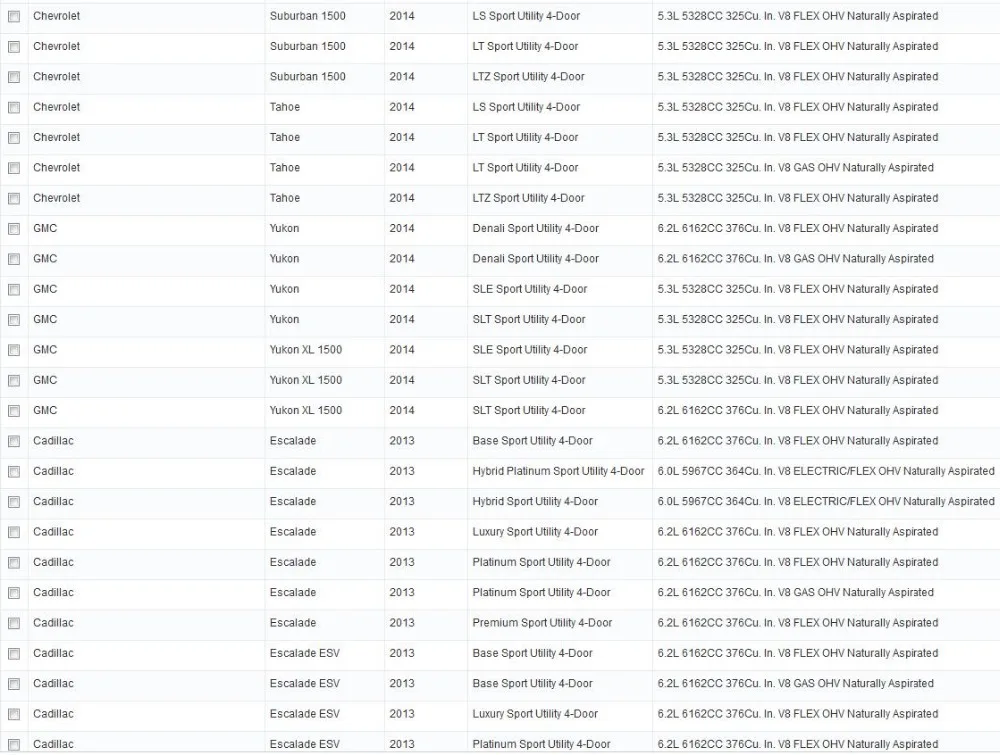Tick the GMC Yukon SLT row checkbox
Viewport: 1000px width, 755px height.
[14, 320]
